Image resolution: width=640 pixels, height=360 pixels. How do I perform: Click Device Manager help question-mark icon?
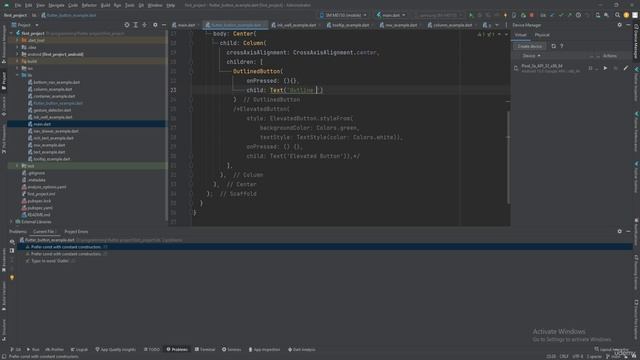click(x=562, y=46)
